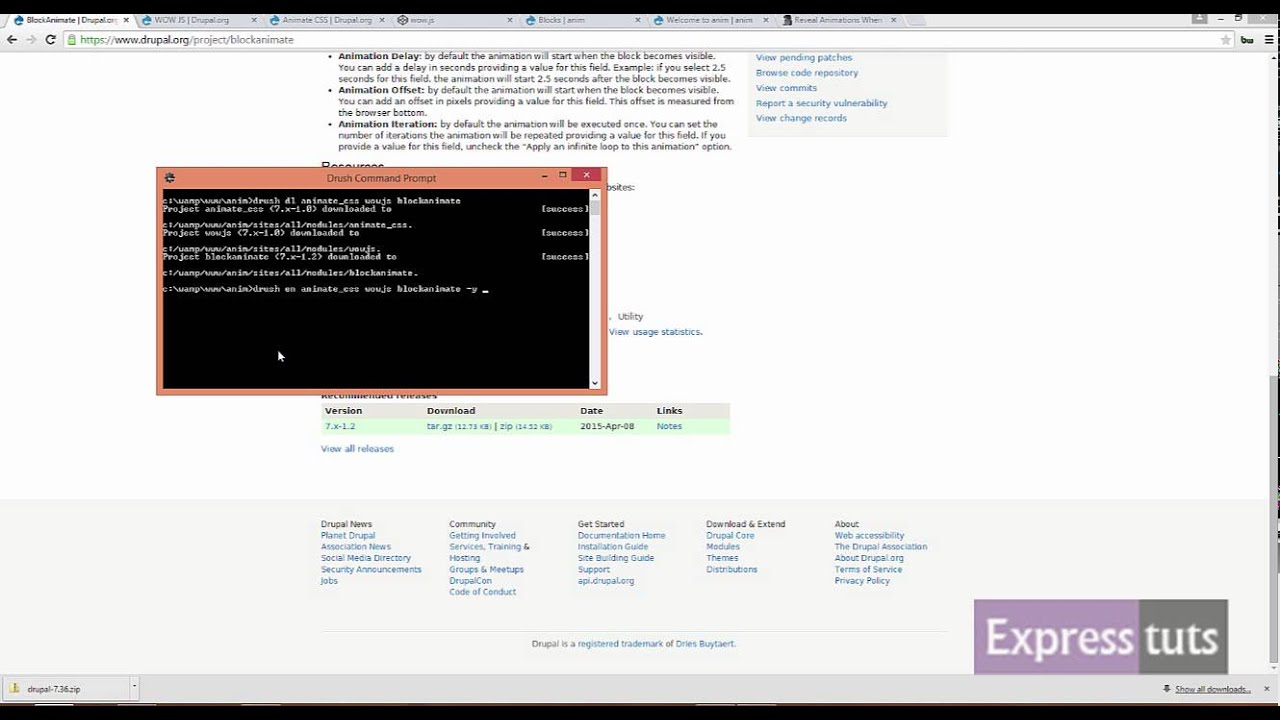Open Code of Conduct footer link
The width and height of the screenshot is (1280, 720).
(482, 592)
